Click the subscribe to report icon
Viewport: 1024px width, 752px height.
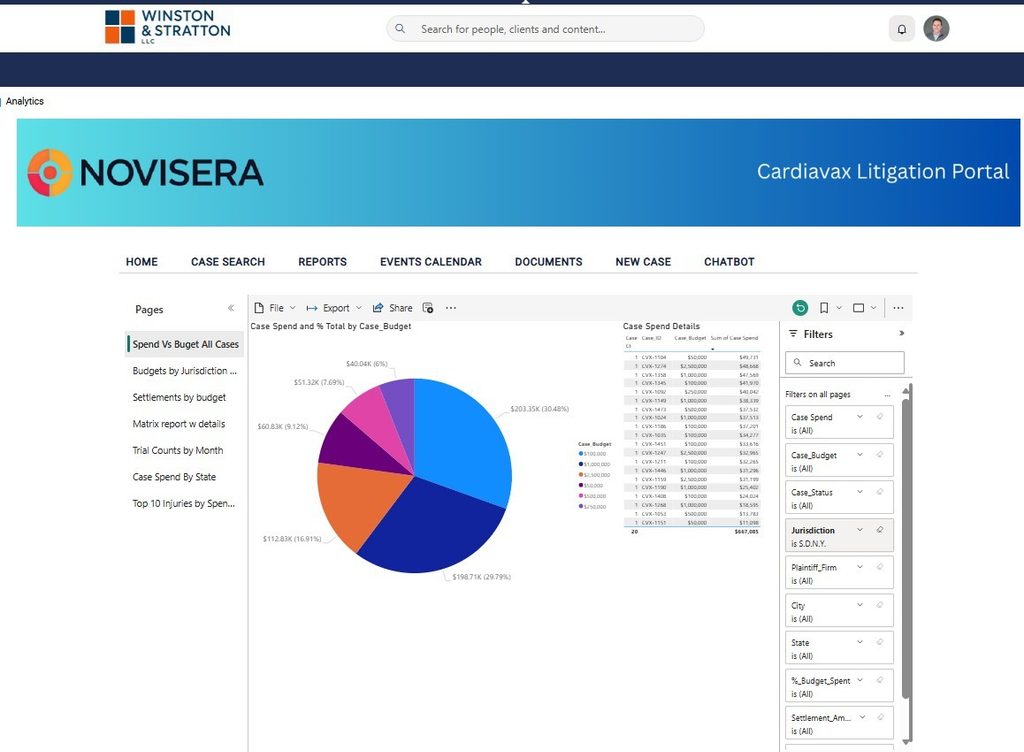click(428, 307)
